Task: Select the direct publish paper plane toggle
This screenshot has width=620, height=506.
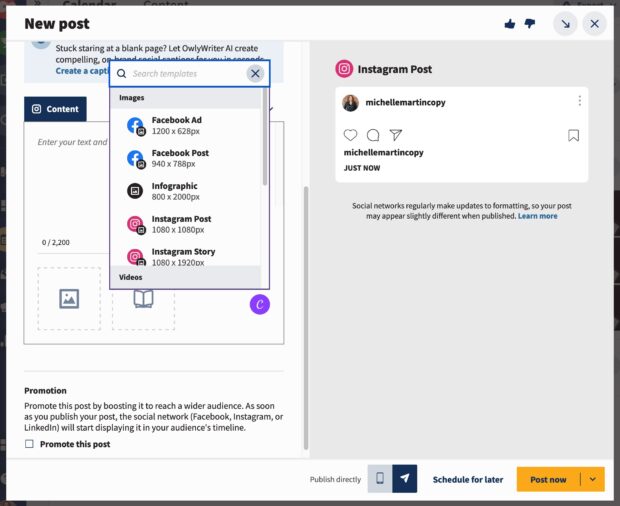Action: coord(405,479)
